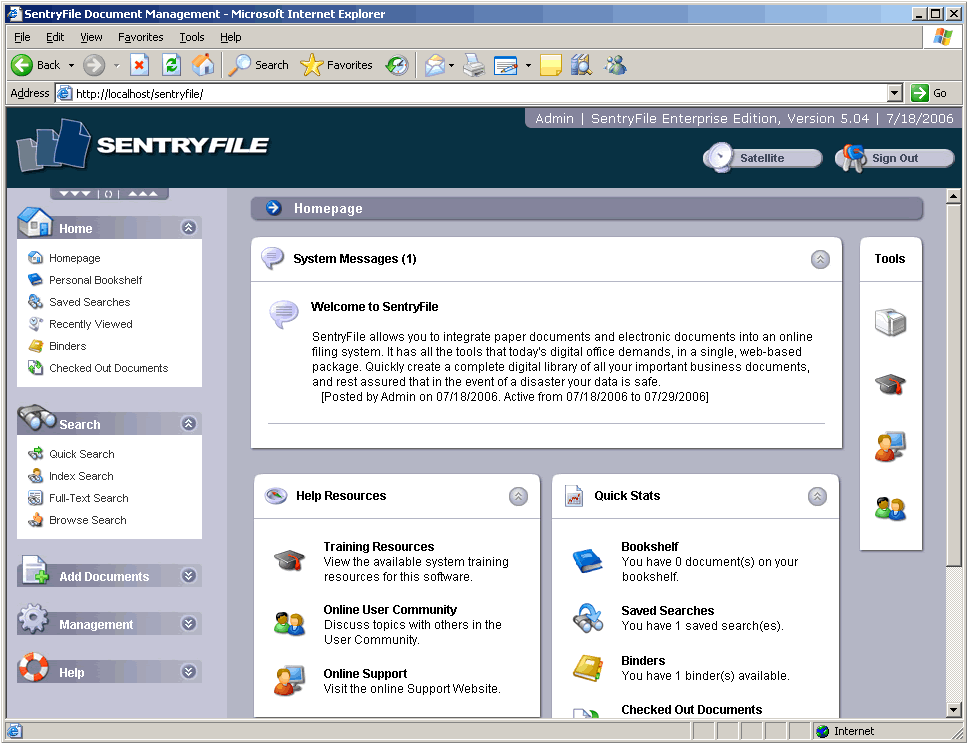Open the Satellite feature
This screenshot has height=743, width=967.
(x=763, y=157)
